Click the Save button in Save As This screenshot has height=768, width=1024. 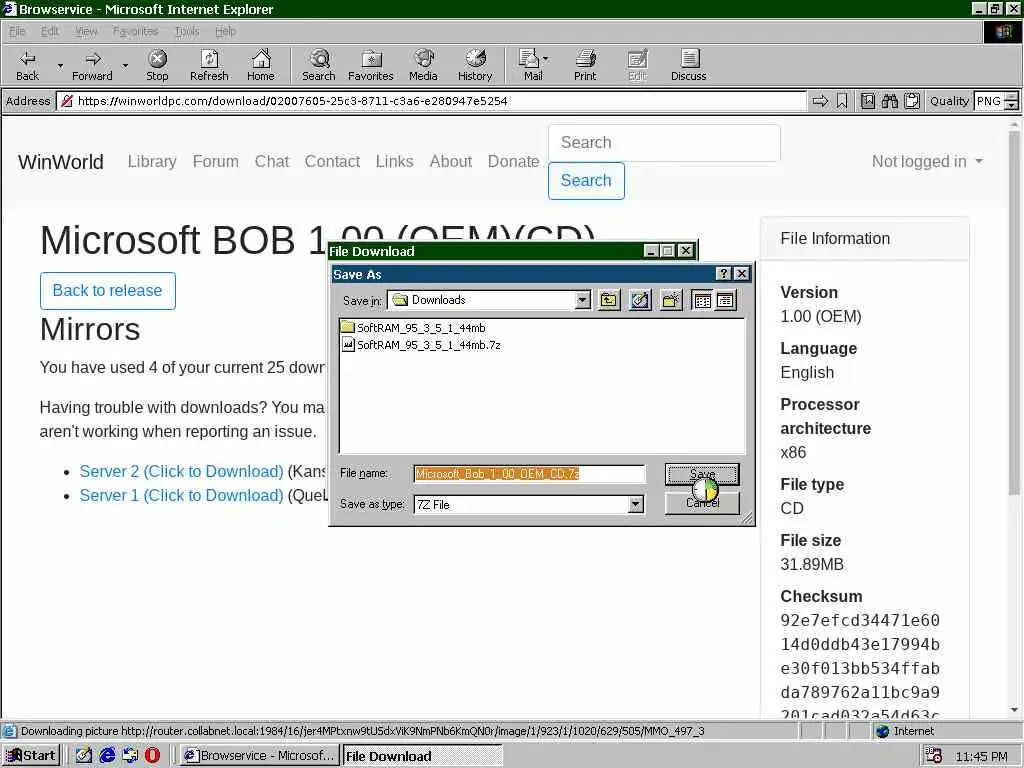(x=702, y=474)
